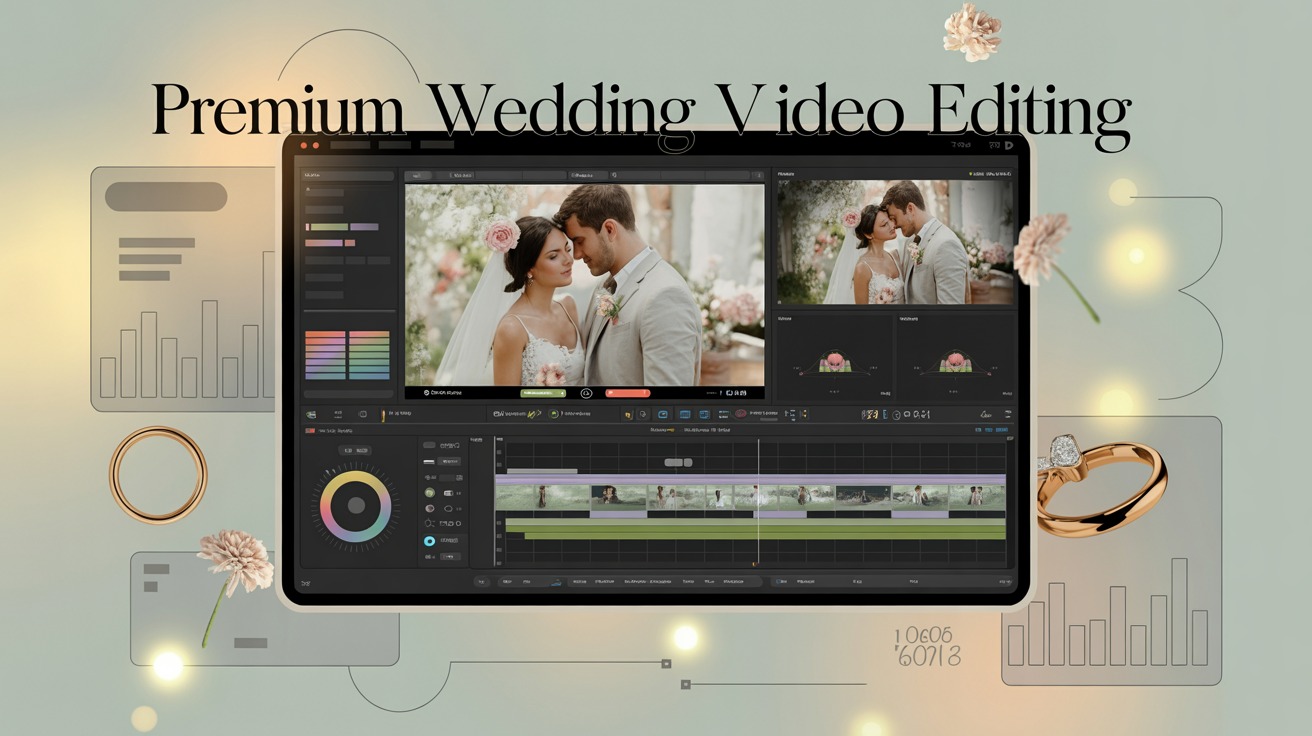The width and height of the screenshot is (1312, 736).
Task: Click the search field atop the left panel
Action: 349,175
